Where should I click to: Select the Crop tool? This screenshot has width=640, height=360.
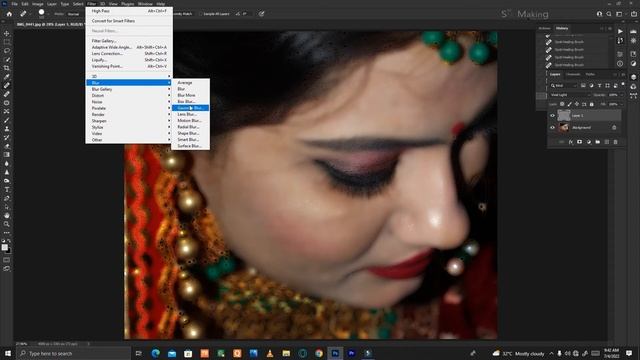tap(7, 68)
